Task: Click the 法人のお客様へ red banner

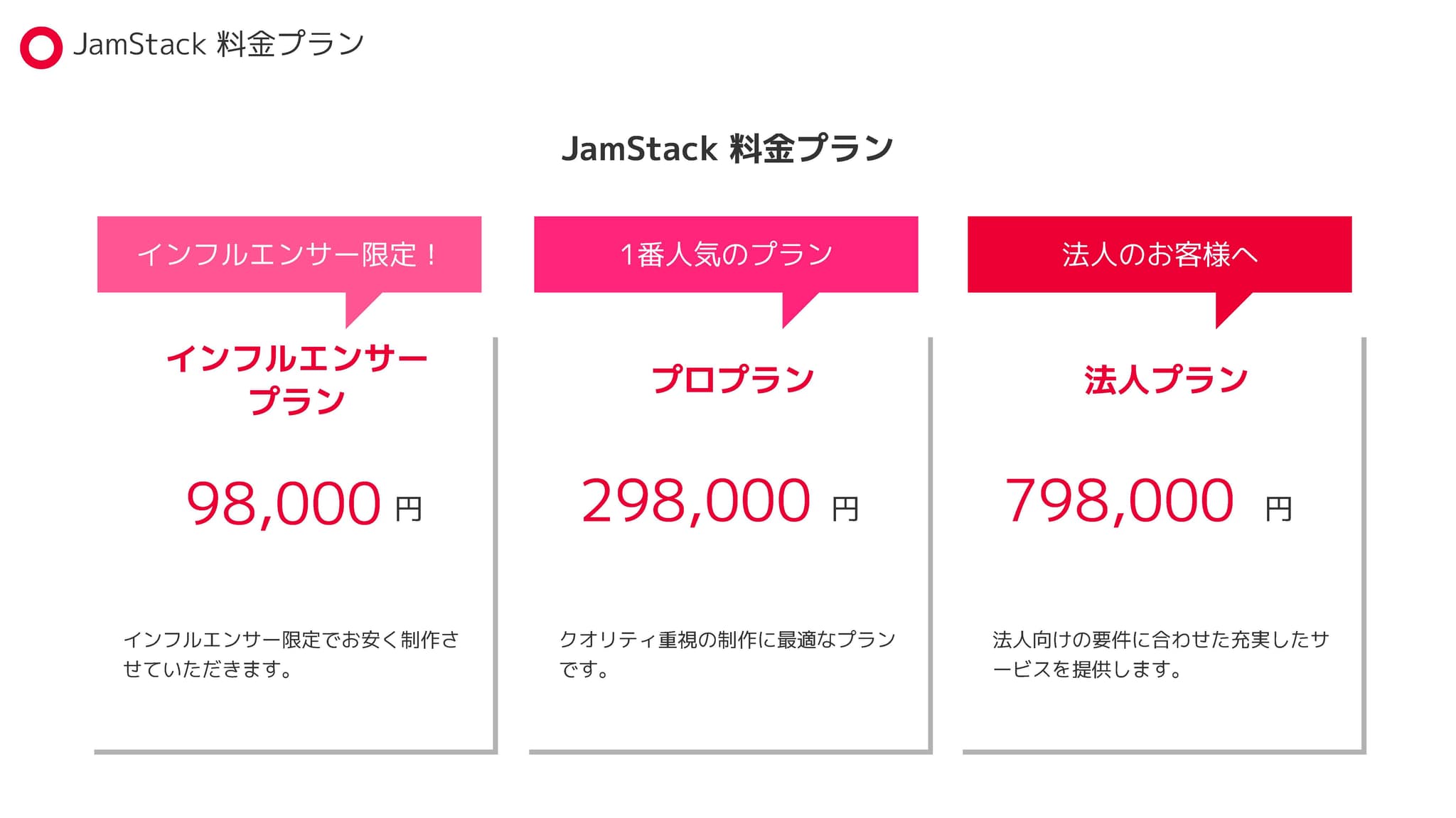Action: (x=1160, y=254)
